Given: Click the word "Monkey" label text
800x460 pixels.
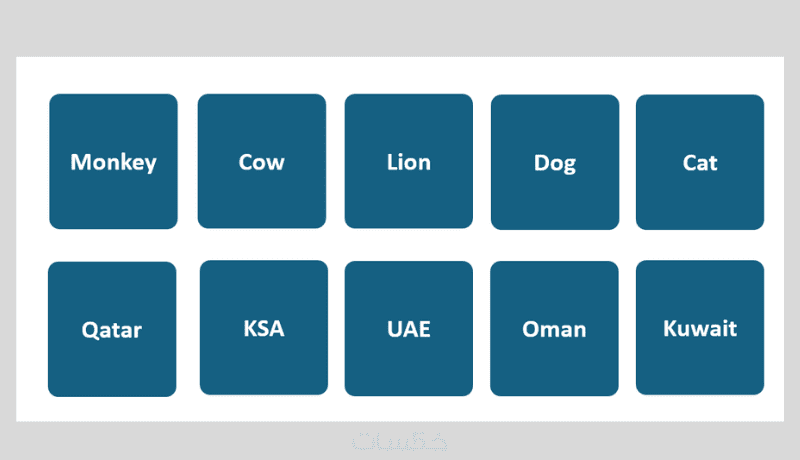Looking at the screenshot, I should pos(113,162).
